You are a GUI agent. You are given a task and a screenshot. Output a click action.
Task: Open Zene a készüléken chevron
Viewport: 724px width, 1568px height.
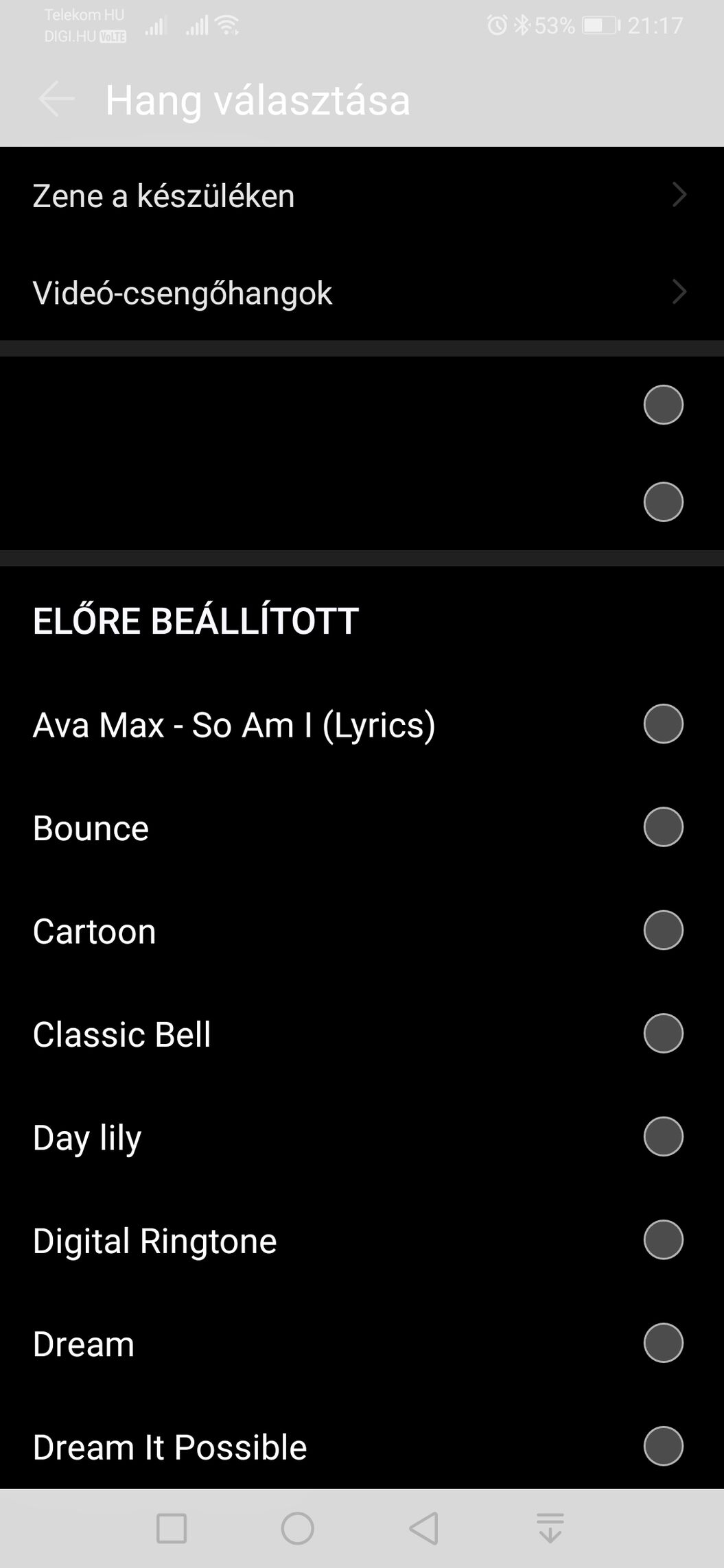point(679,195)
